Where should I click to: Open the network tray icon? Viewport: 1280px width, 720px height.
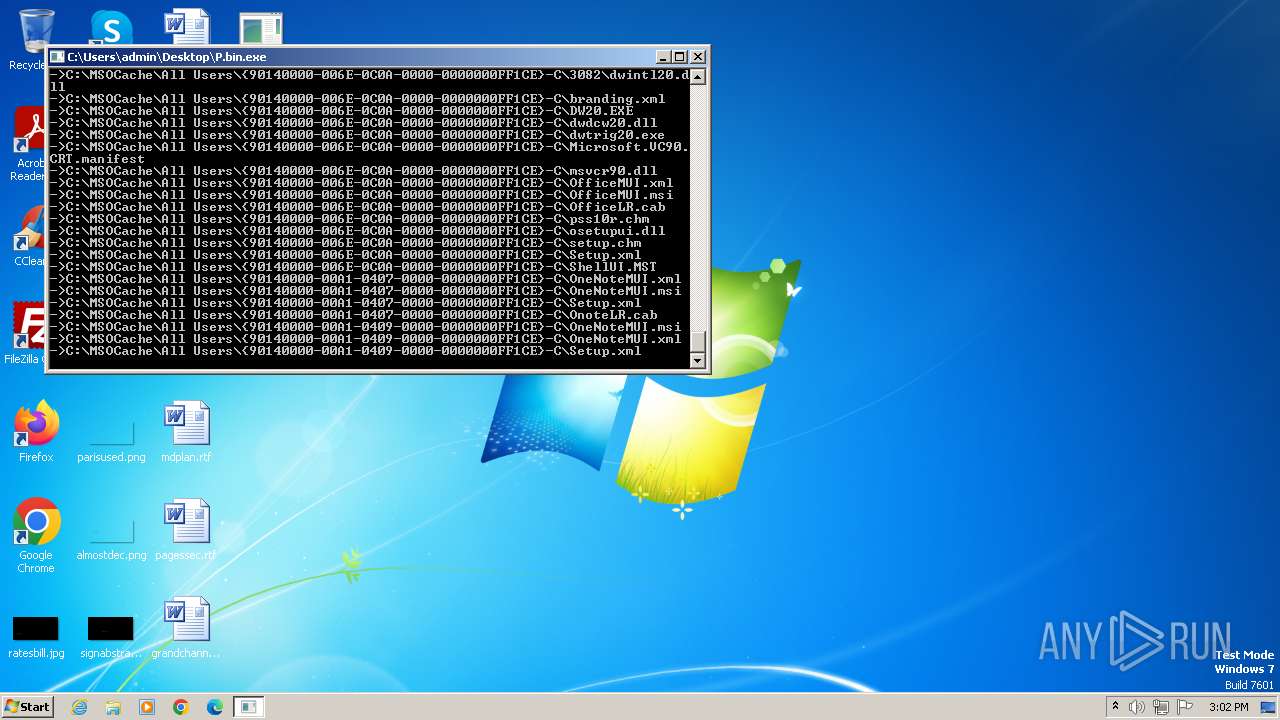[1161, 707]
